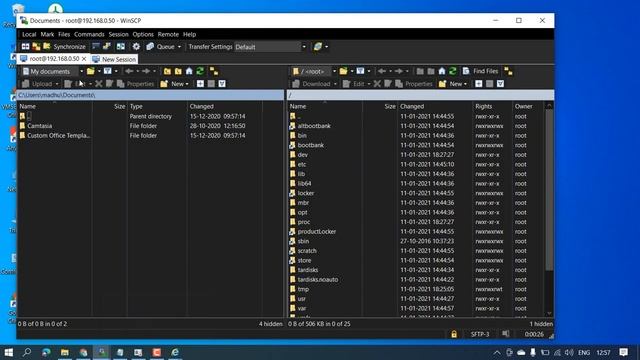Click the Open Terminal console icon
The height and width of the screenshot is (360, 640).
click(96, 47)
